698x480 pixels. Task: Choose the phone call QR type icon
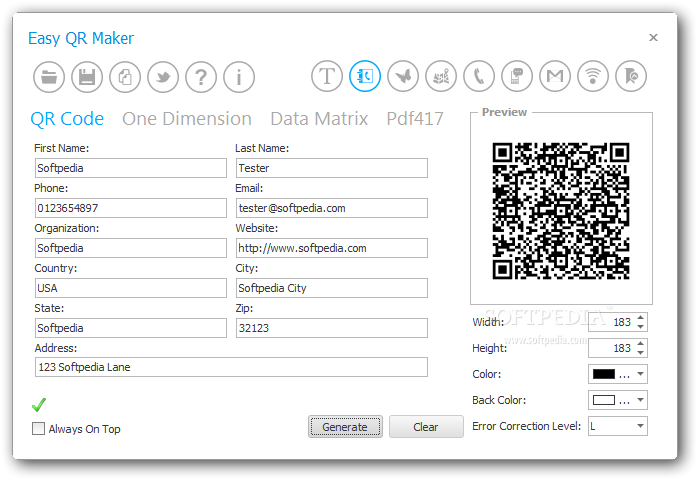click(x=479, y=76)
